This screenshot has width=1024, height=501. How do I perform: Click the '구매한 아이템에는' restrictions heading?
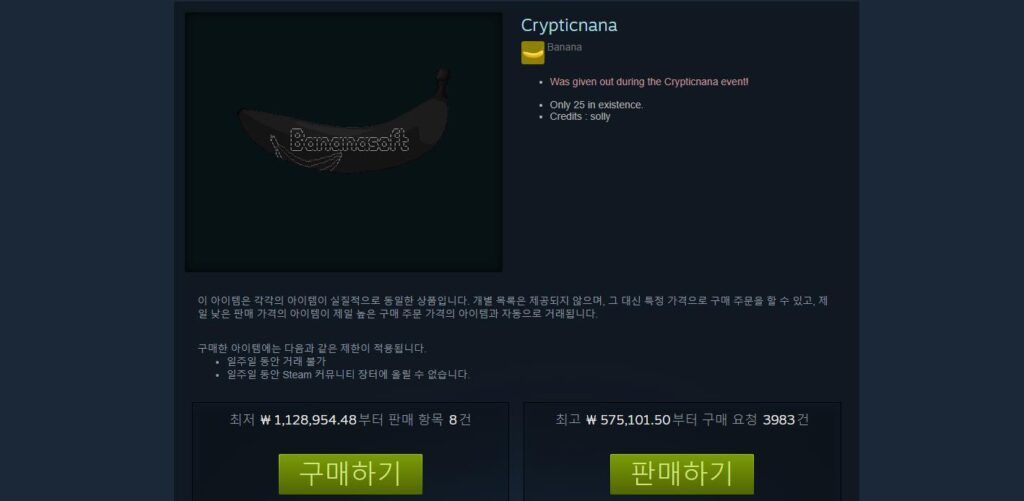pos(312,347)
